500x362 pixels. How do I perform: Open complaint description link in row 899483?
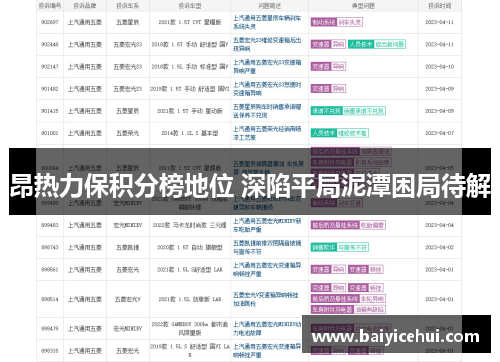pyautogui.click(x=267, y=225)
